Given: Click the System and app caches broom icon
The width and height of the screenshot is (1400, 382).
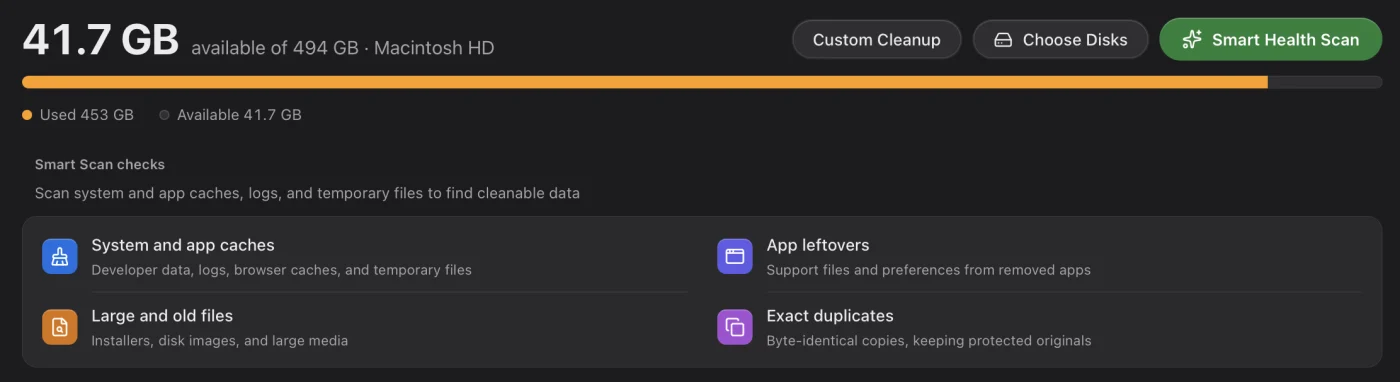Looking at the screenshot, I should tap(59, 256).
